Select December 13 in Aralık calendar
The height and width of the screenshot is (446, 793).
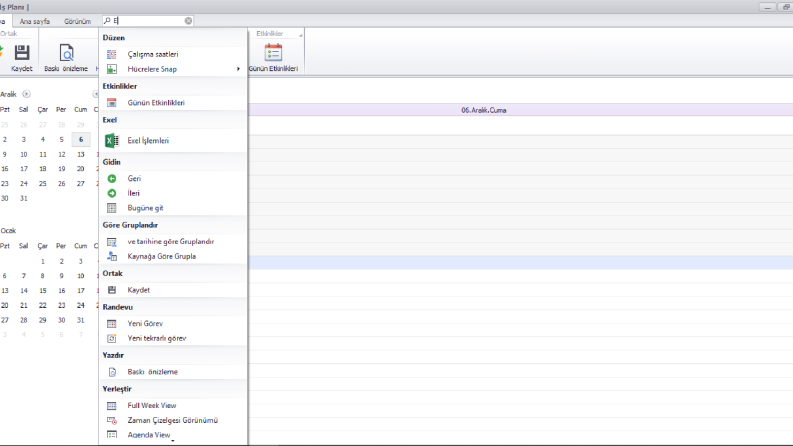click(x=81, y=154)
